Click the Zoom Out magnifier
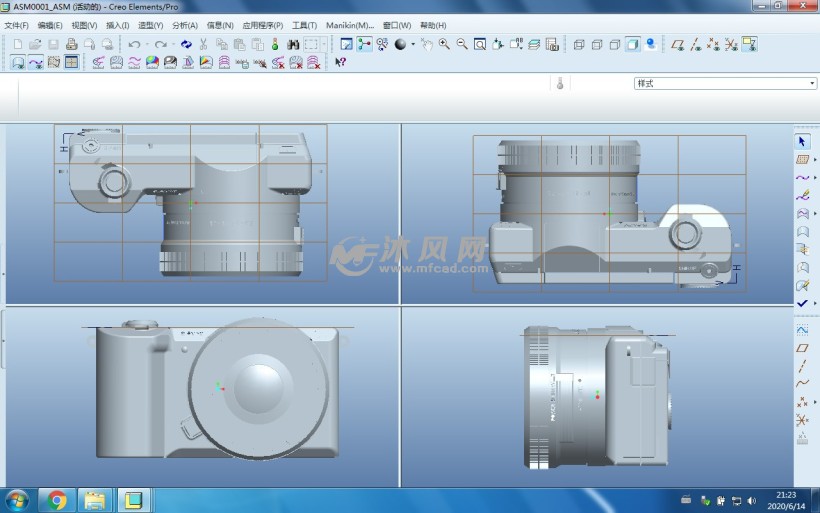The image size is (820, 513). pos(462,44)
